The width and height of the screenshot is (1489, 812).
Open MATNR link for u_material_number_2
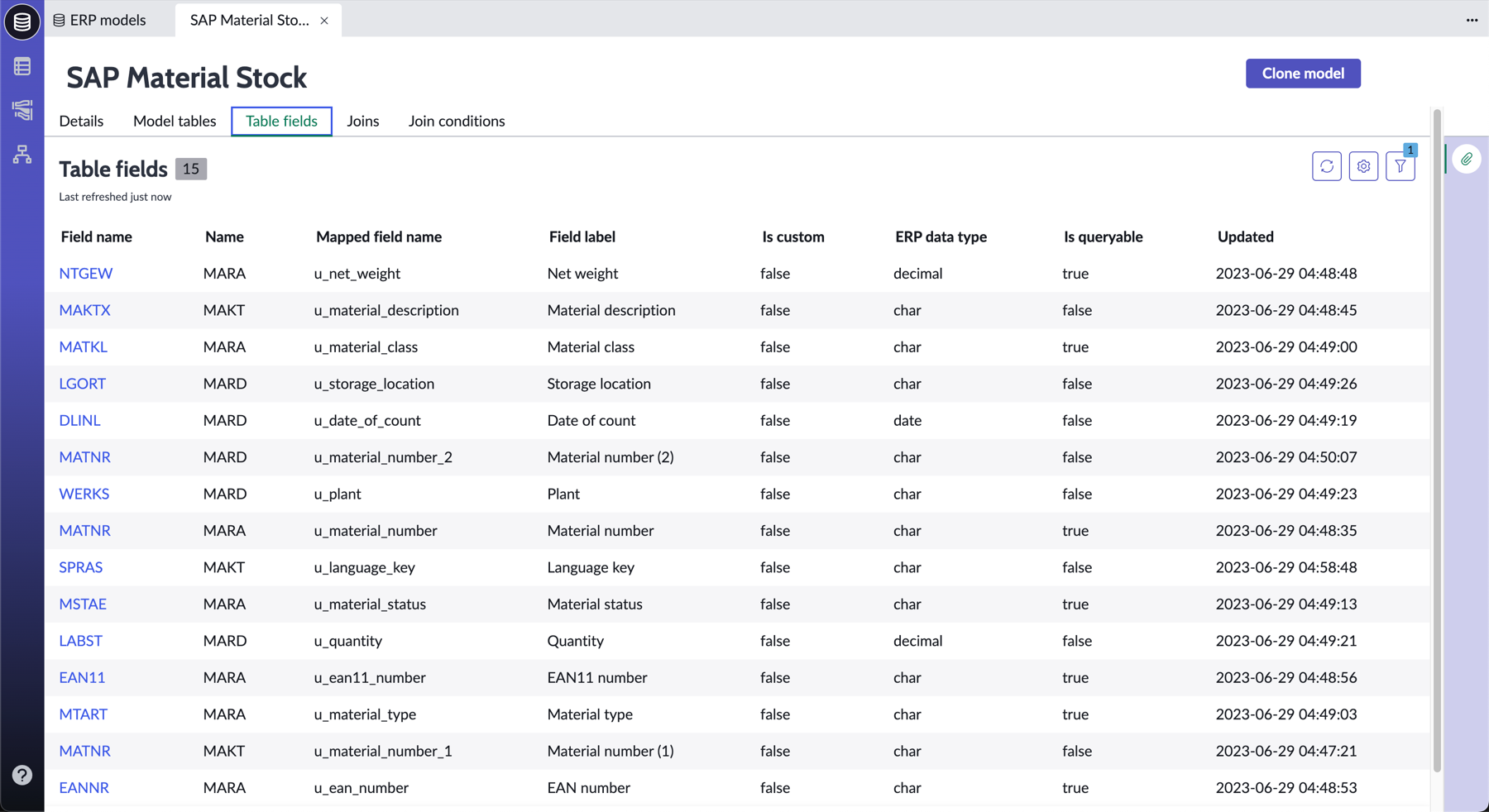84,457
